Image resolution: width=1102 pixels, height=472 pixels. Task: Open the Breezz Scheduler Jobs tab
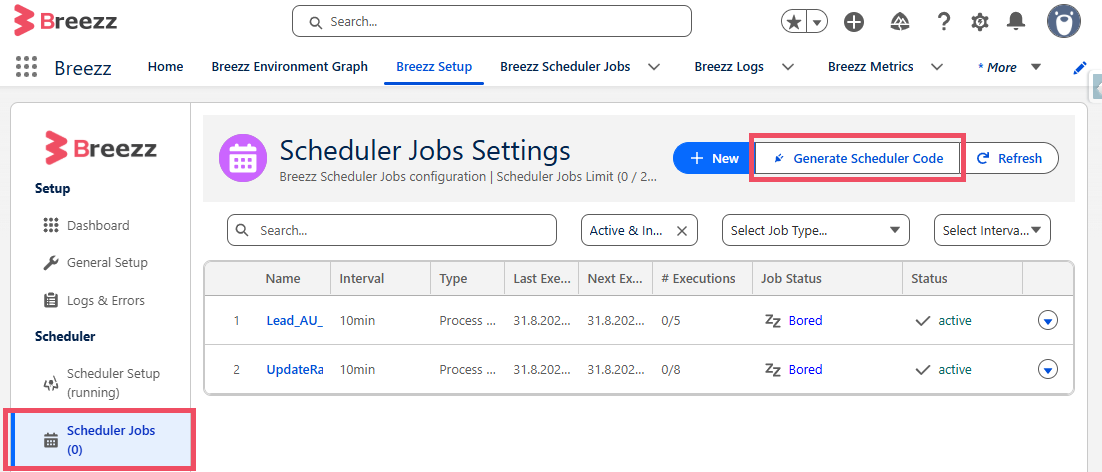click(565, 67)
